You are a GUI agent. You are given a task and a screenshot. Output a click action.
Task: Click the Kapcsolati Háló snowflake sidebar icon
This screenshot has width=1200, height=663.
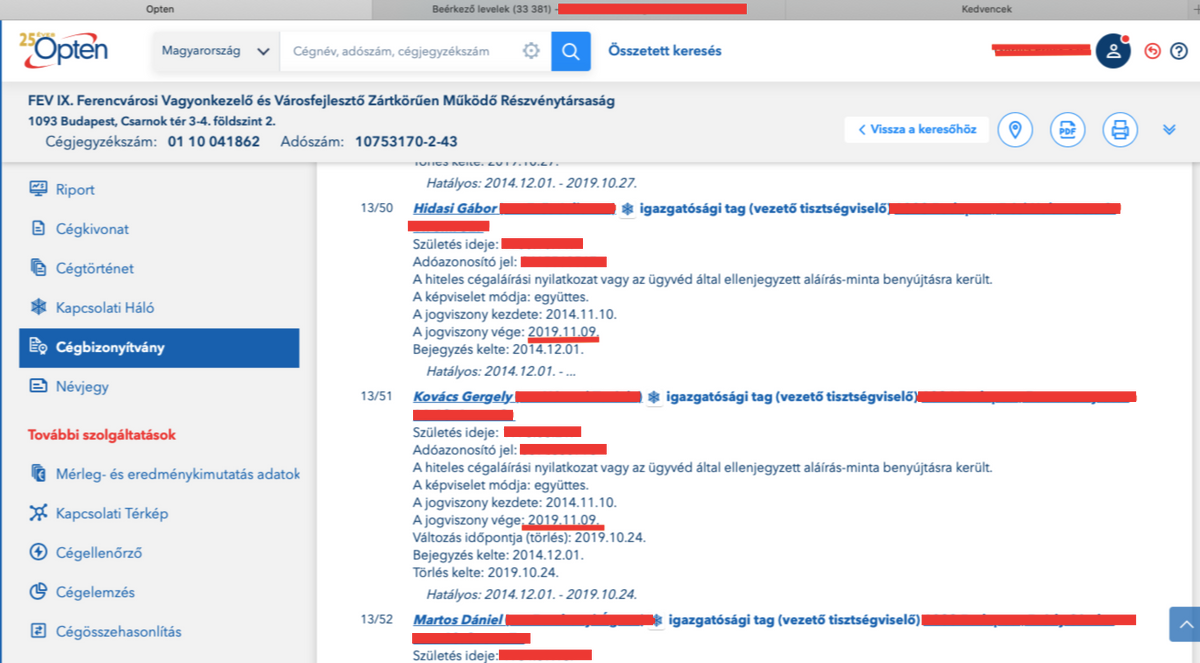(x=39, y=308)
